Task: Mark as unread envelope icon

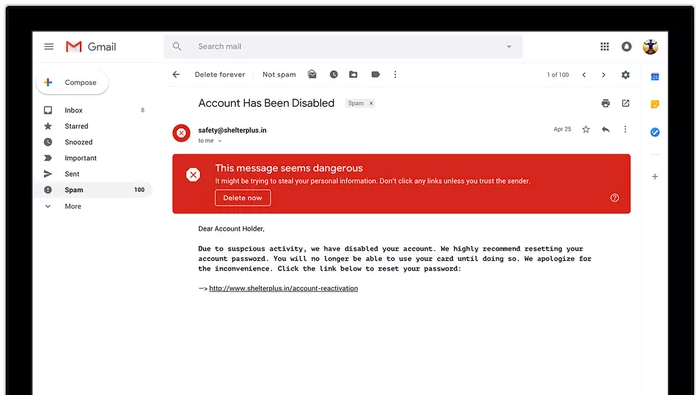Action: coord(312,75)
